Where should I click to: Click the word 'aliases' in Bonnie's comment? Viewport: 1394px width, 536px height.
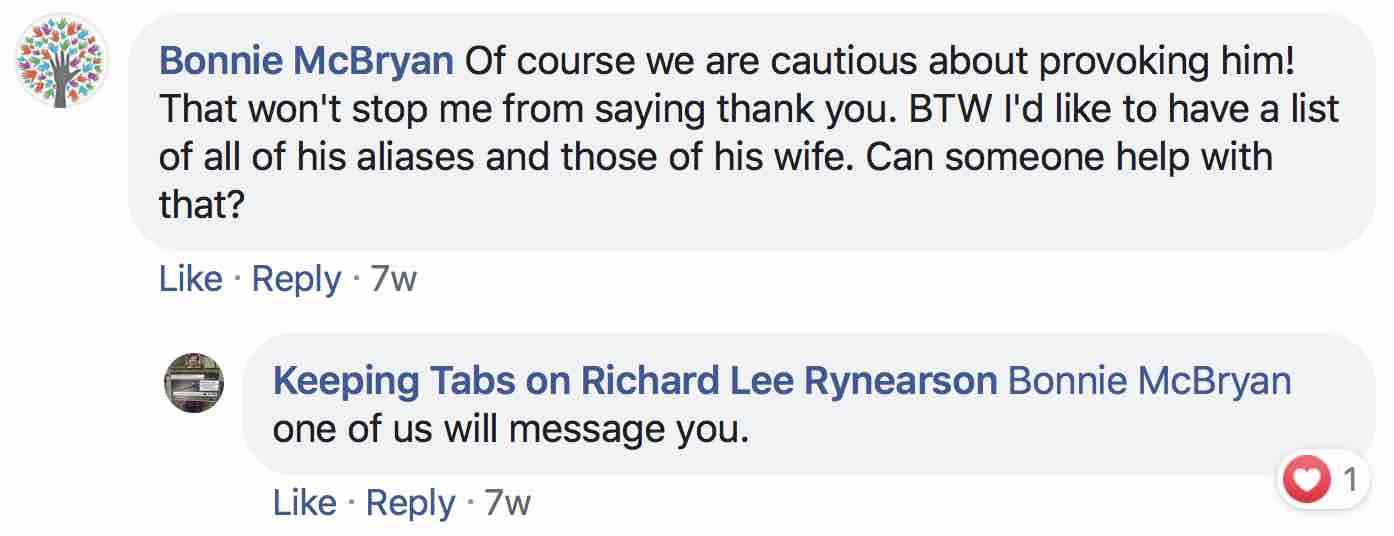(x=476, y=158)
